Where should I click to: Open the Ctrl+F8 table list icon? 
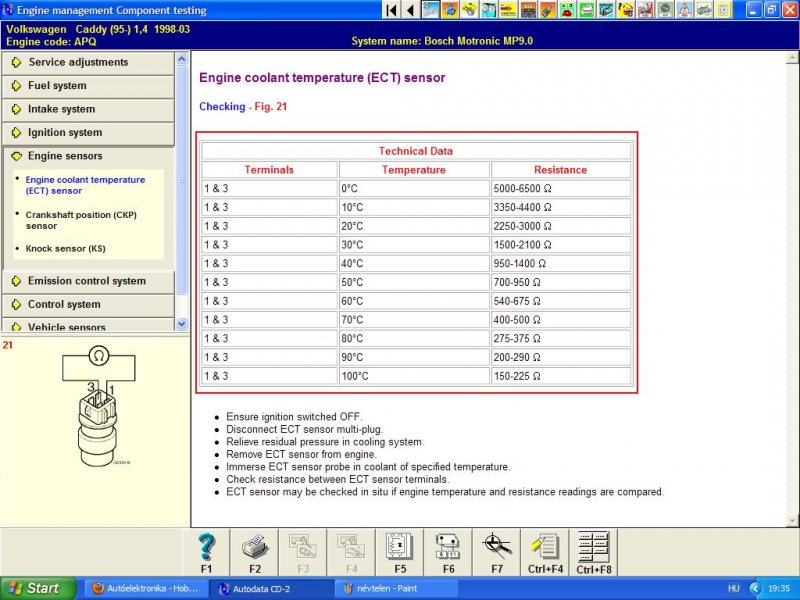593,553
